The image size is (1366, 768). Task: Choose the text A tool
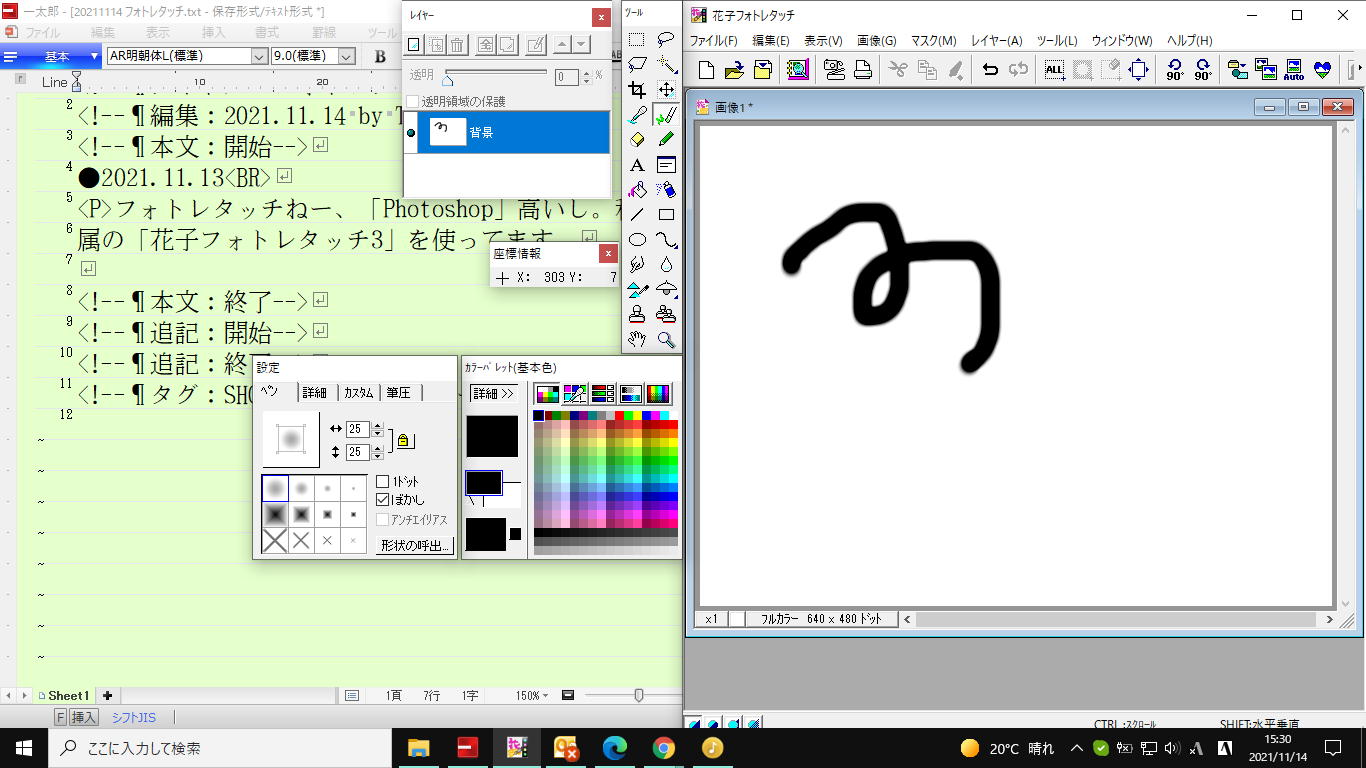(x=637, y=165)
